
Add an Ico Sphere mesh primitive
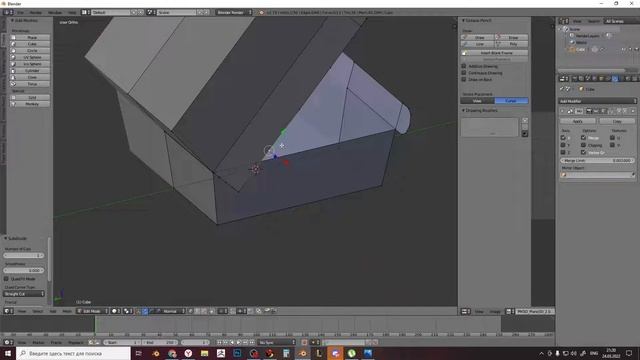30,64
